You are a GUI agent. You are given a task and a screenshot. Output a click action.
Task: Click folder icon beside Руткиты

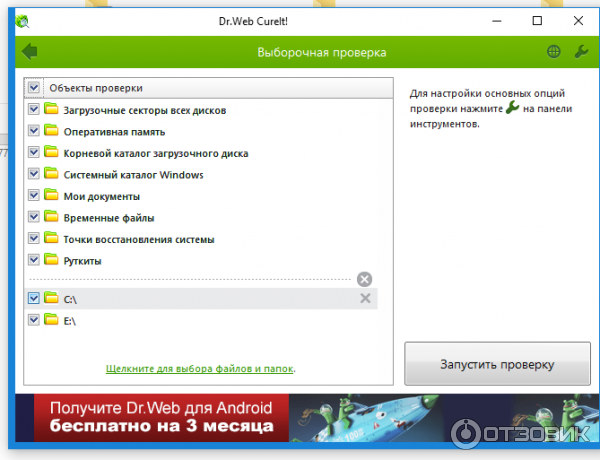(51, 261)
